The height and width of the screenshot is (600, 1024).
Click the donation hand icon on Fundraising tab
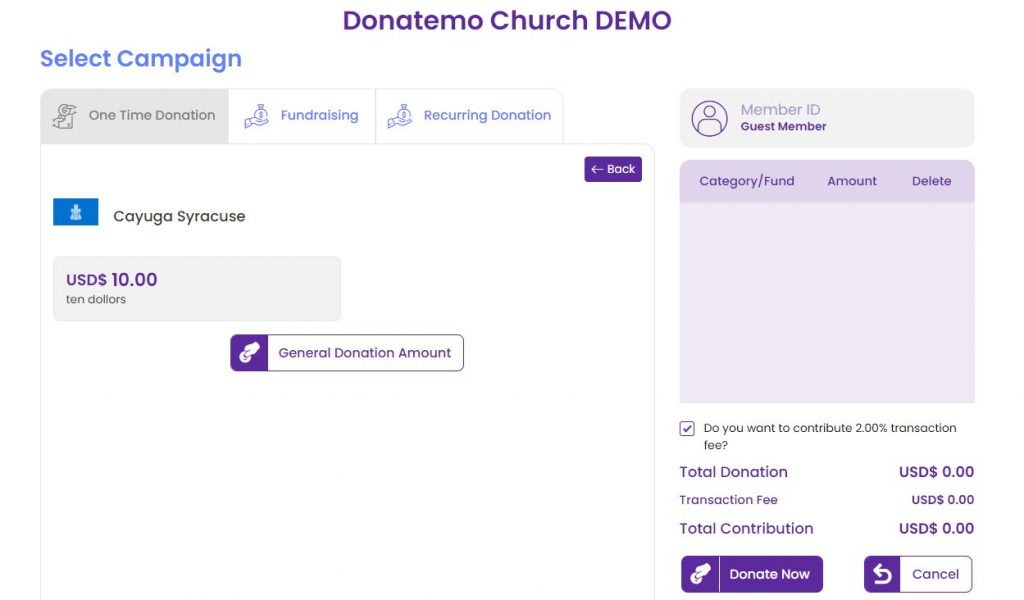(x=257, y=115)
